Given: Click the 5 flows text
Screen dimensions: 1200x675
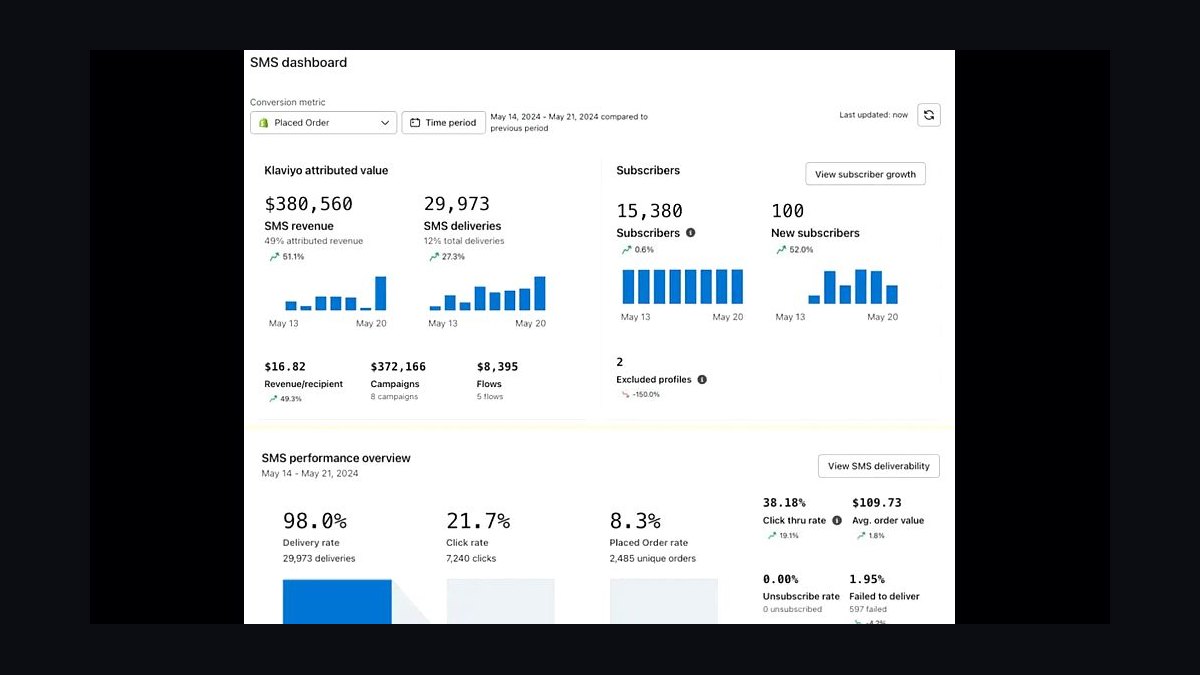Looking at the screenshot, I should [490, 397].
